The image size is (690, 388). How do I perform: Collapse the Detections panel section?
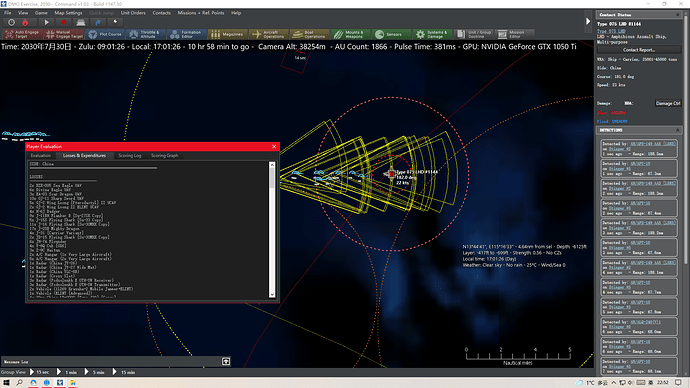pos(677,130)
